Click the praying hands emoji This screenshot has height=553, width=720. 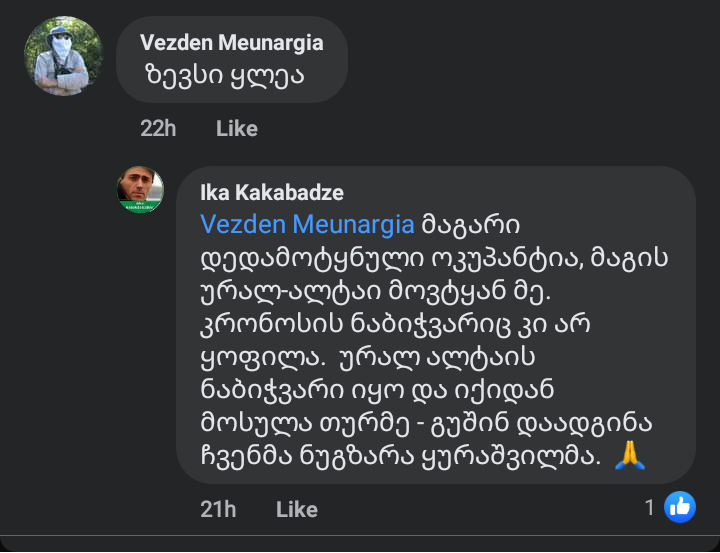[x=630, y=455]
